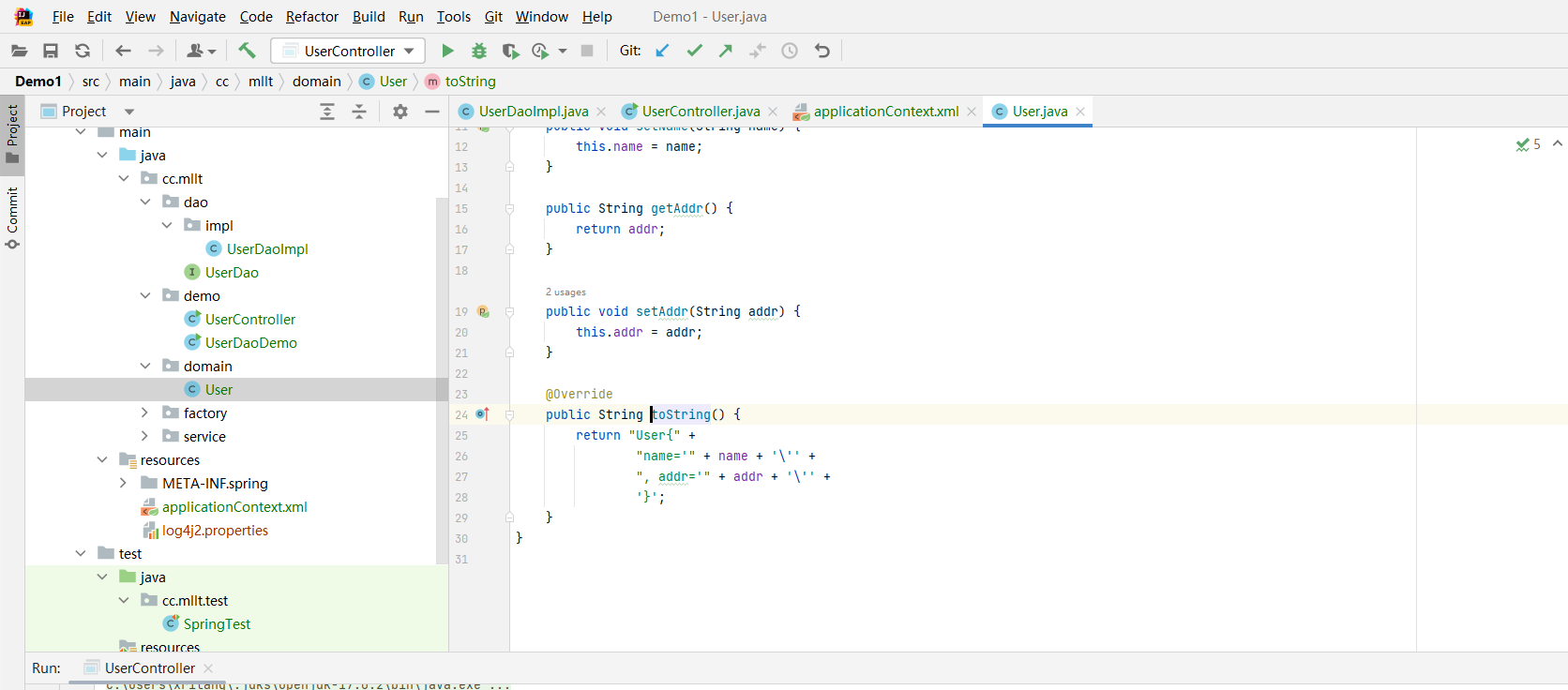Open dropdown arrow beside profiler icon
The height and width of the screenshot is (690, 1568).
point(563,52)
